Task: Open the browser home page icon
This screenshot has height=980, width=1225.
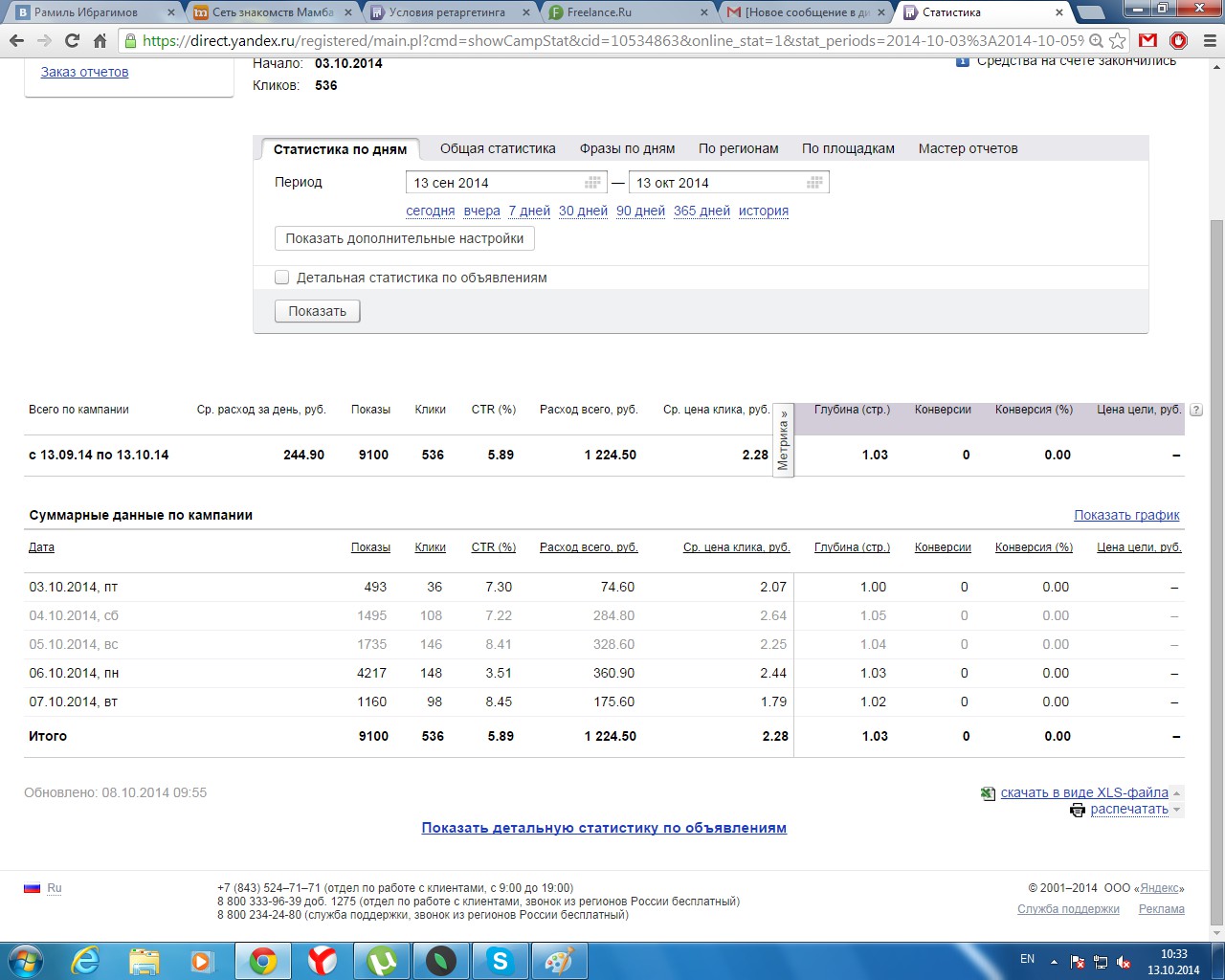Action: tap(100, 40)
